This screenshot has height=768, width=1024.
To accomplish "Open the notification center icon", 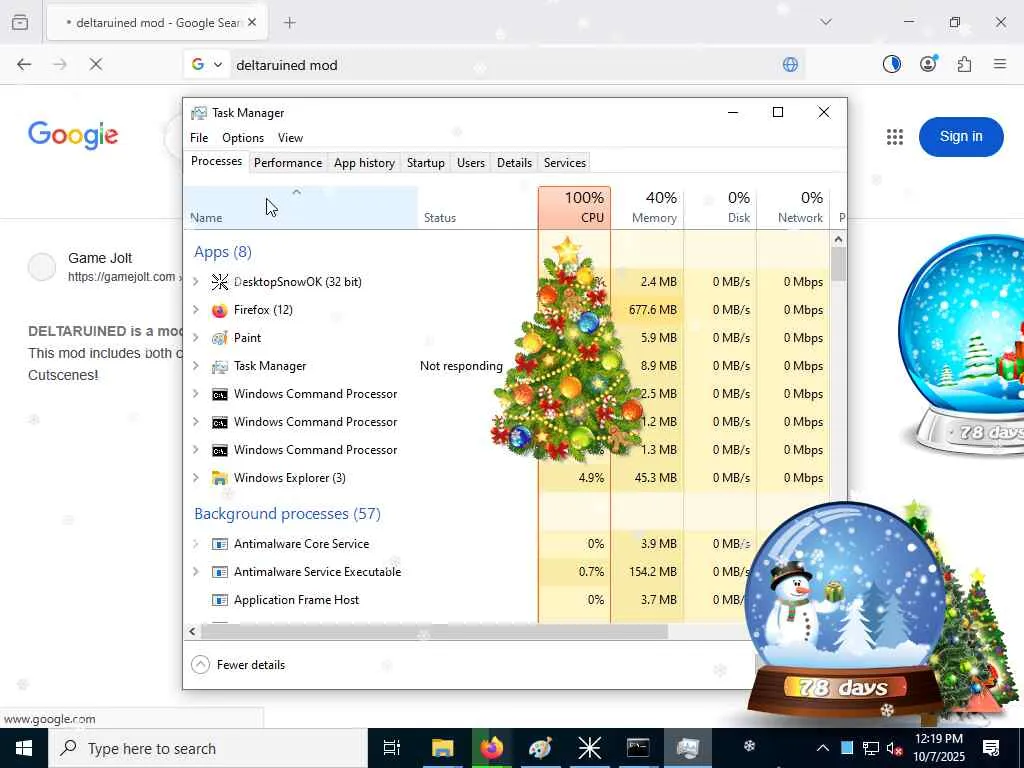I will pyautogui.click(x=991, y=748).
